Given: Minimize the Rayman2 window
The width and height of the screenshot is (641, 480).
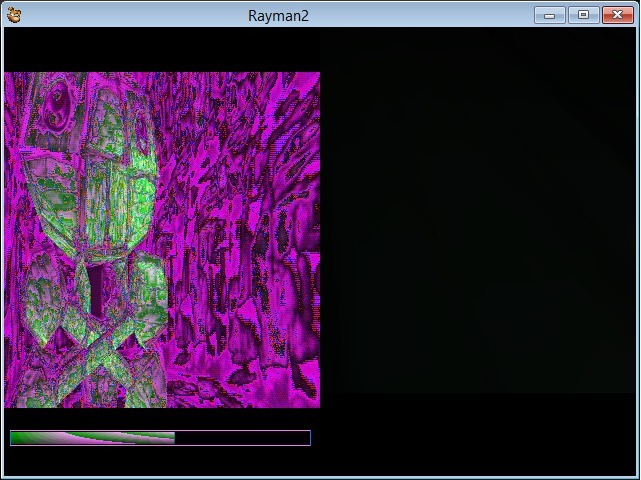Looking at the screenshot, I should (x=549, y=15).
